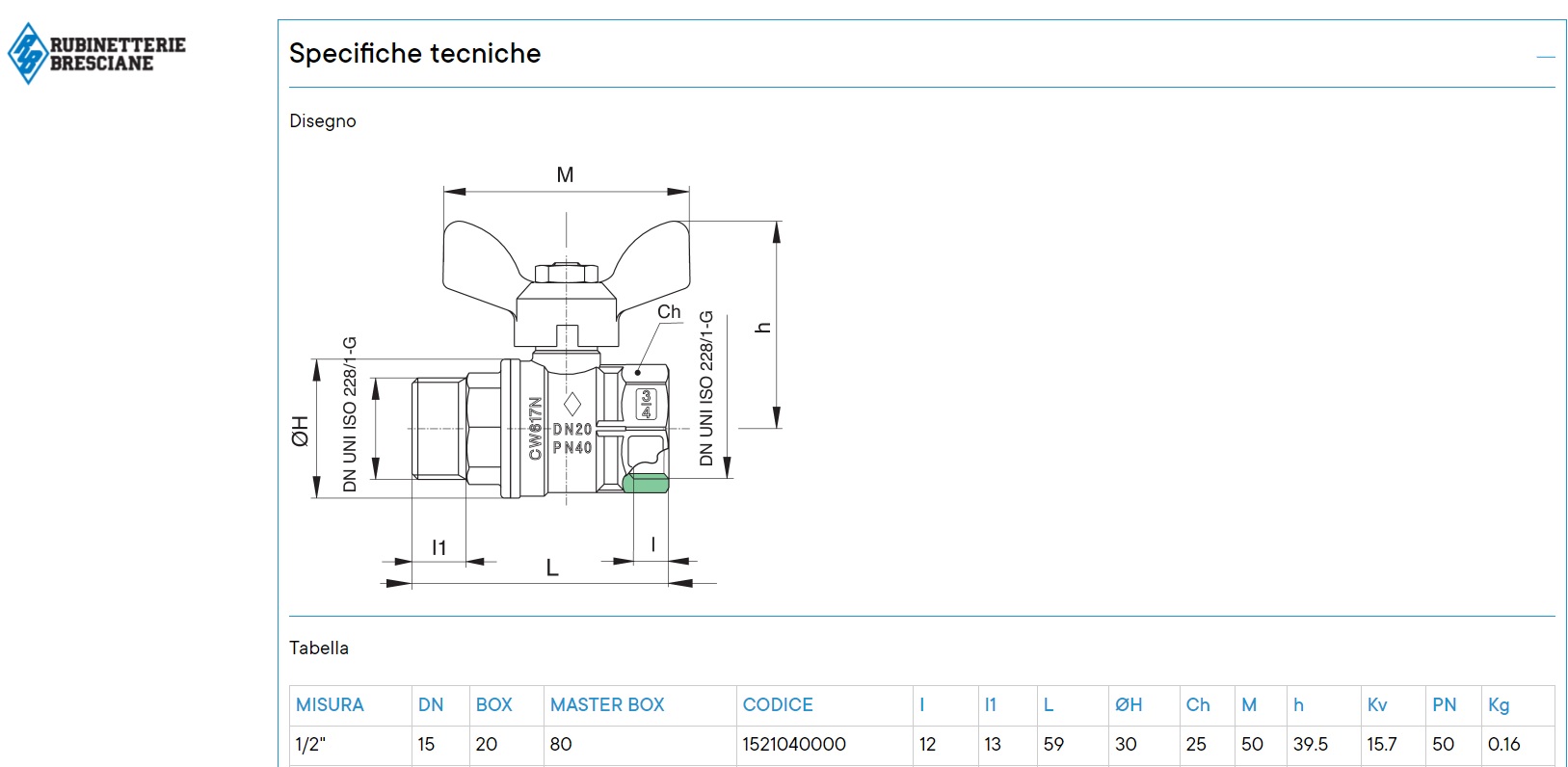Click the Rubinetterie Bresciane logo
The image size is (1568, 767).
[x=96, y=54]
